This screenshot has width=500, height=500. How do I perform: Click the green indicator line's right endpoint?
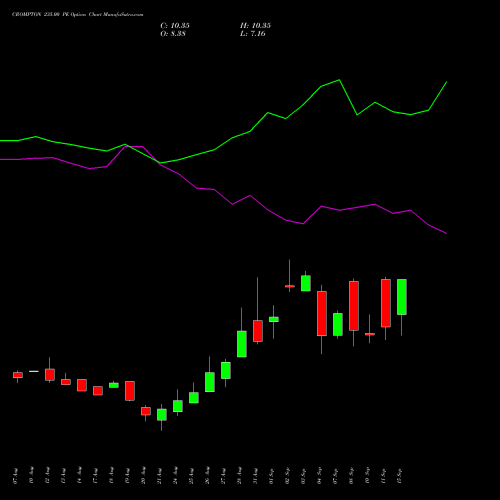[x=446, y=82]
